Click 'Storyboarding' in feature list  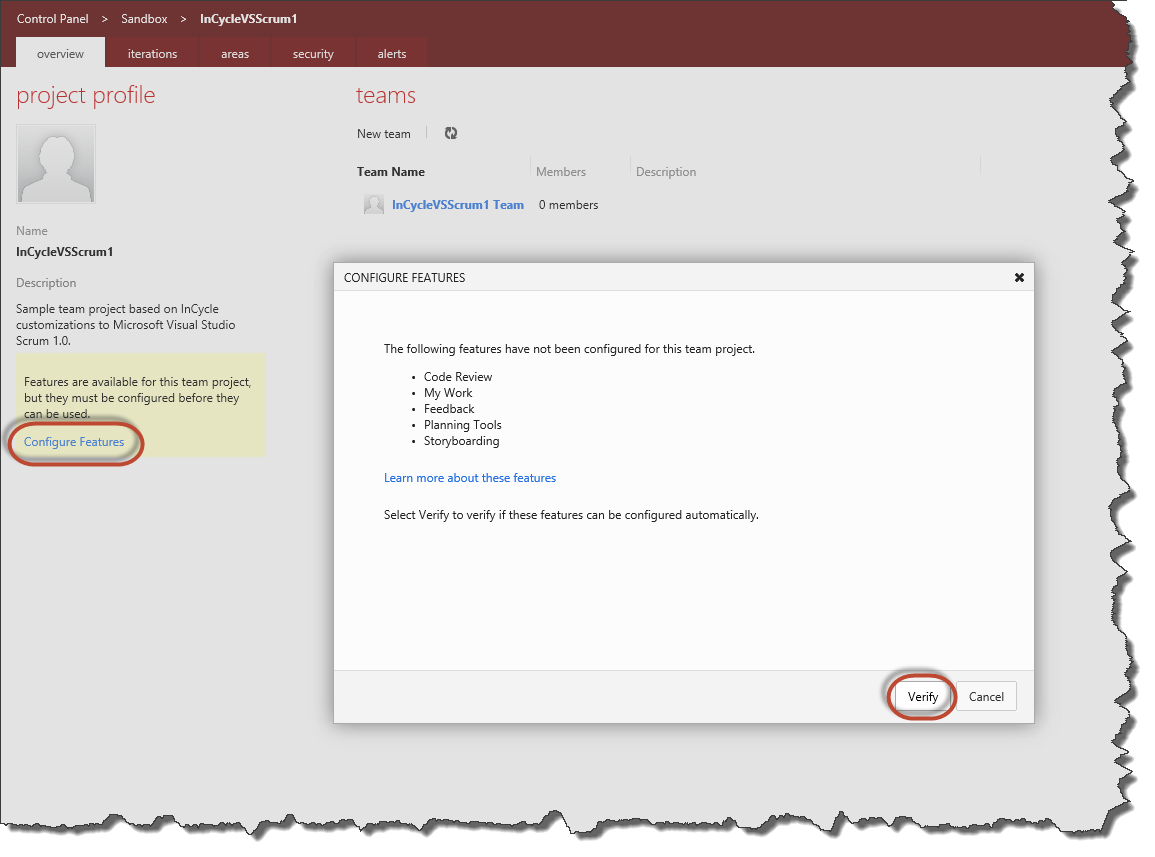tap(461, 441)
